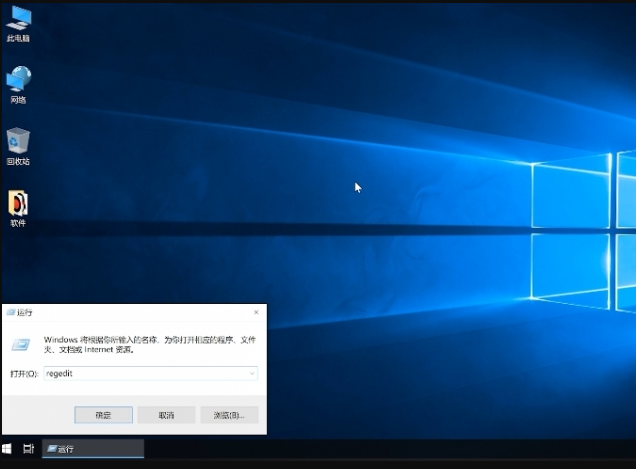This screenshot has height=469, width=636.
Task: Click the 浏览(B)... browse button
Action: (x=229, y=414)
